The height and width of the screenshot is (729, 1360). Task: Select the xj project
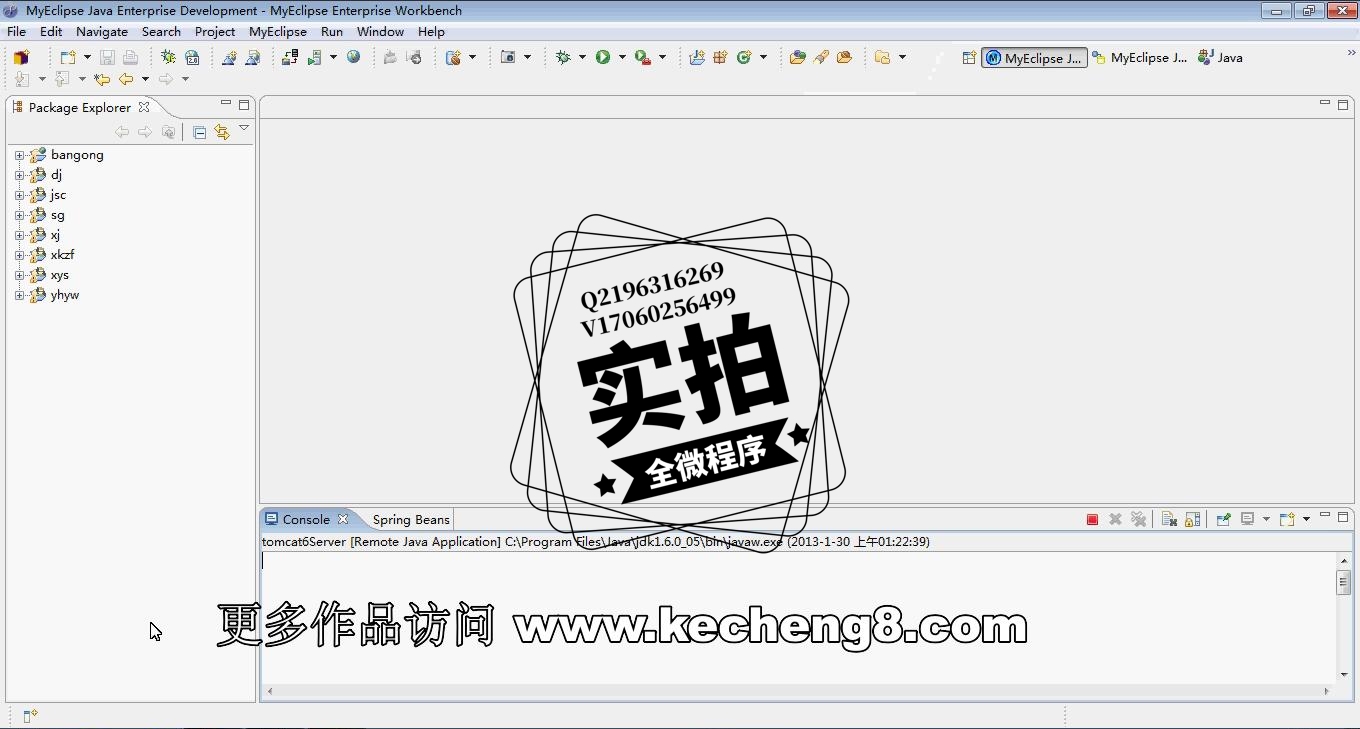55,235
